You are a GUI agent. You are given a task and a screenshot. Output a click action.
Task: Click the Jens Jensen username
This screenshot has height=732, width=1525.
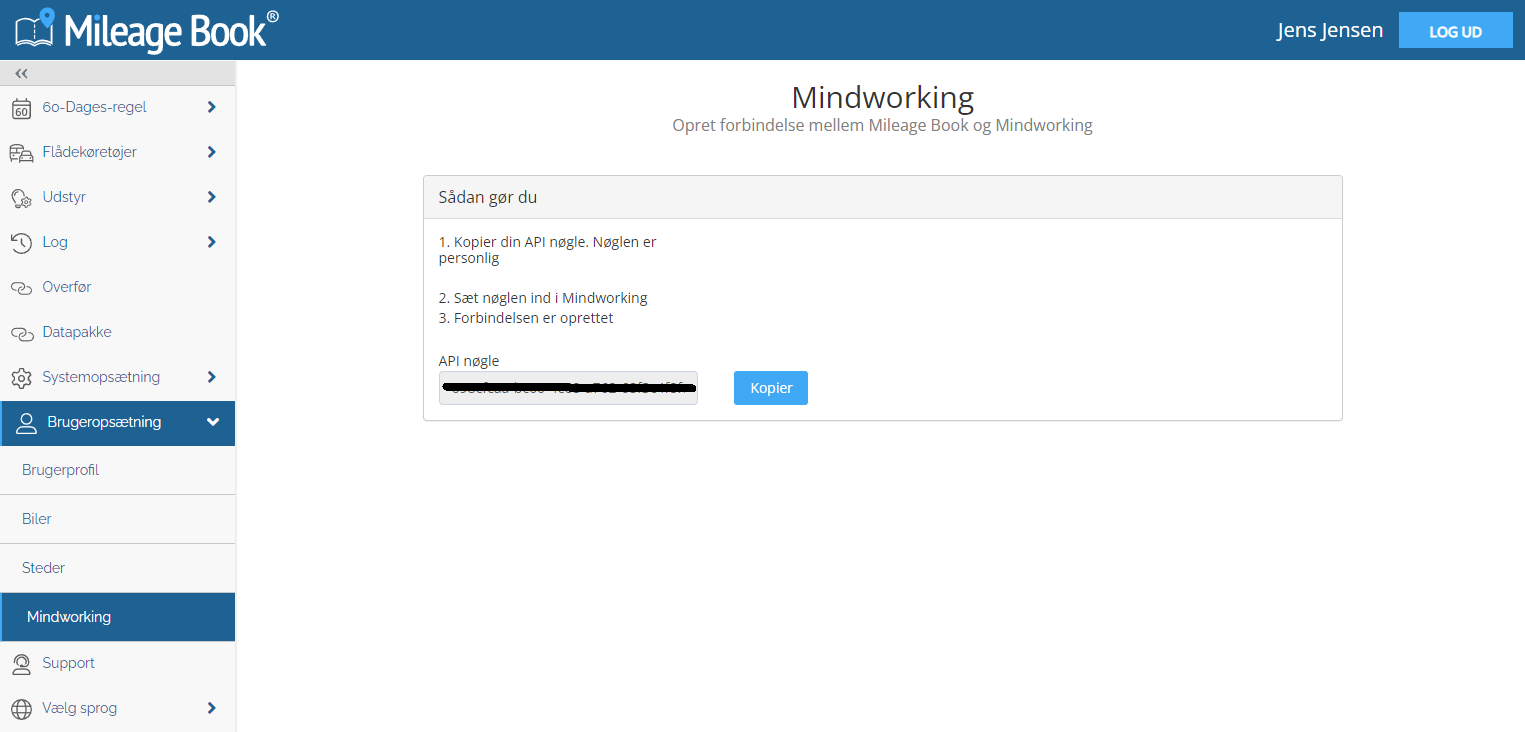[x=1330, y=30]
